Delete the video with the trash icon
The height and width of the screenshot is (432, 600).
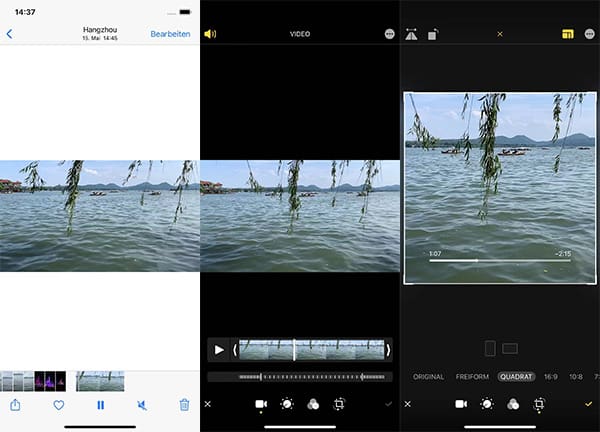(x=184, y=404)
